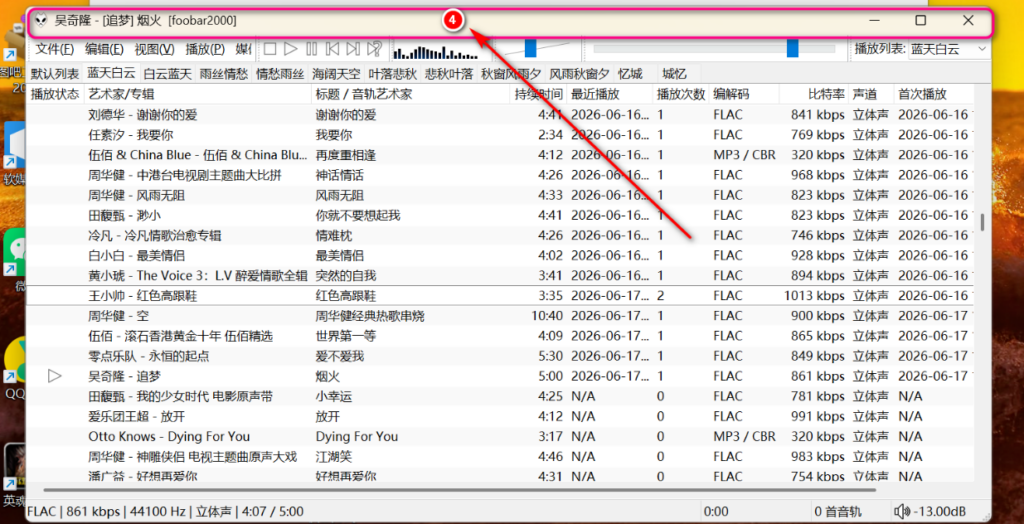Skip to the next track

coord(353,48)
